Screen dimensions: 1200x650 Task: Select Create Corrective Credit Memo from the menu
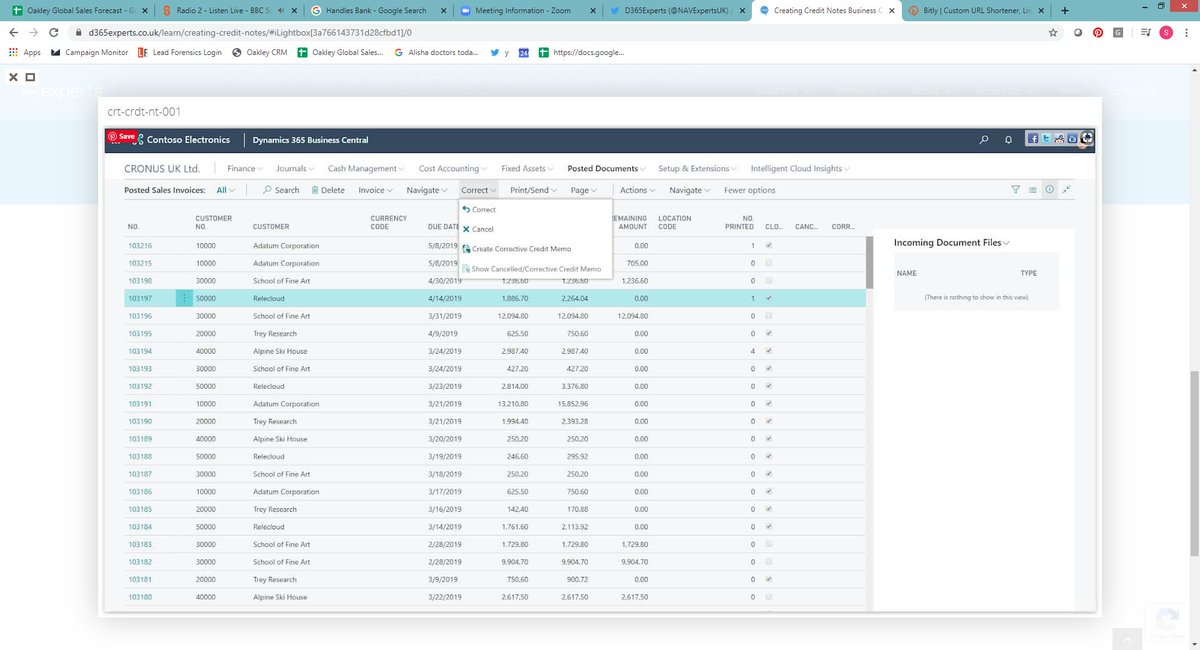point(520,249)
